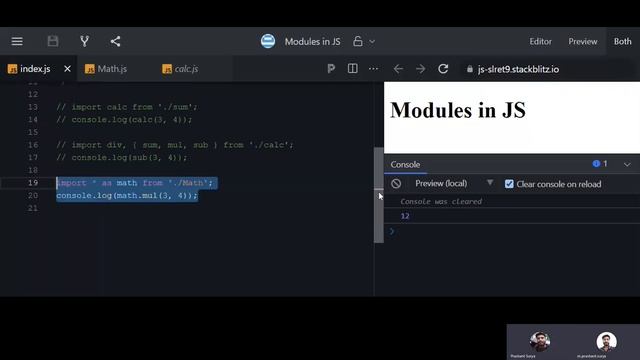Click the import math from './Math' line

pyautogui.click(x=135, y=183)
